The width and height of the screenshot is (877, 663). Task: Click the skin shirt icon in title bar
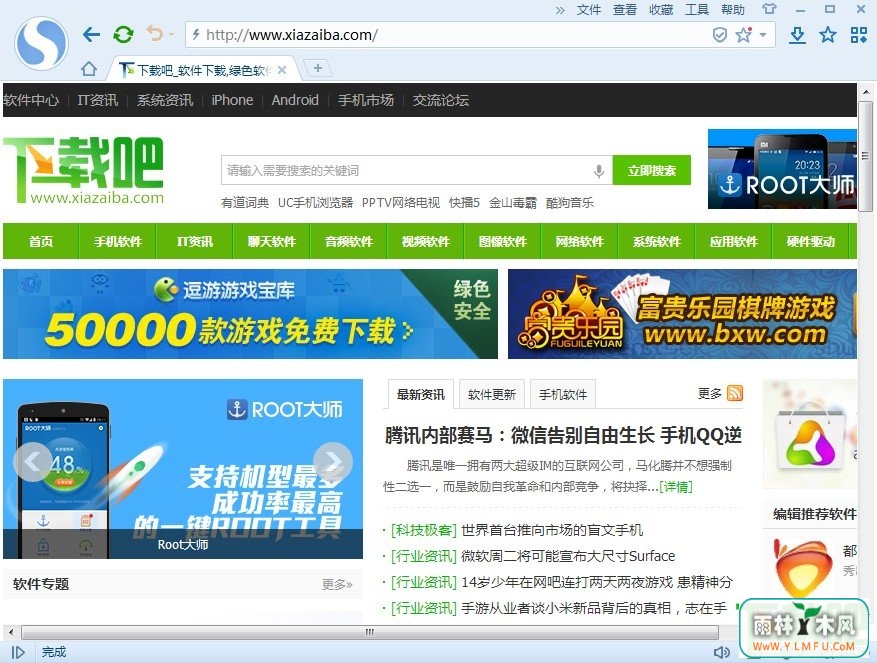pos(770,9)
